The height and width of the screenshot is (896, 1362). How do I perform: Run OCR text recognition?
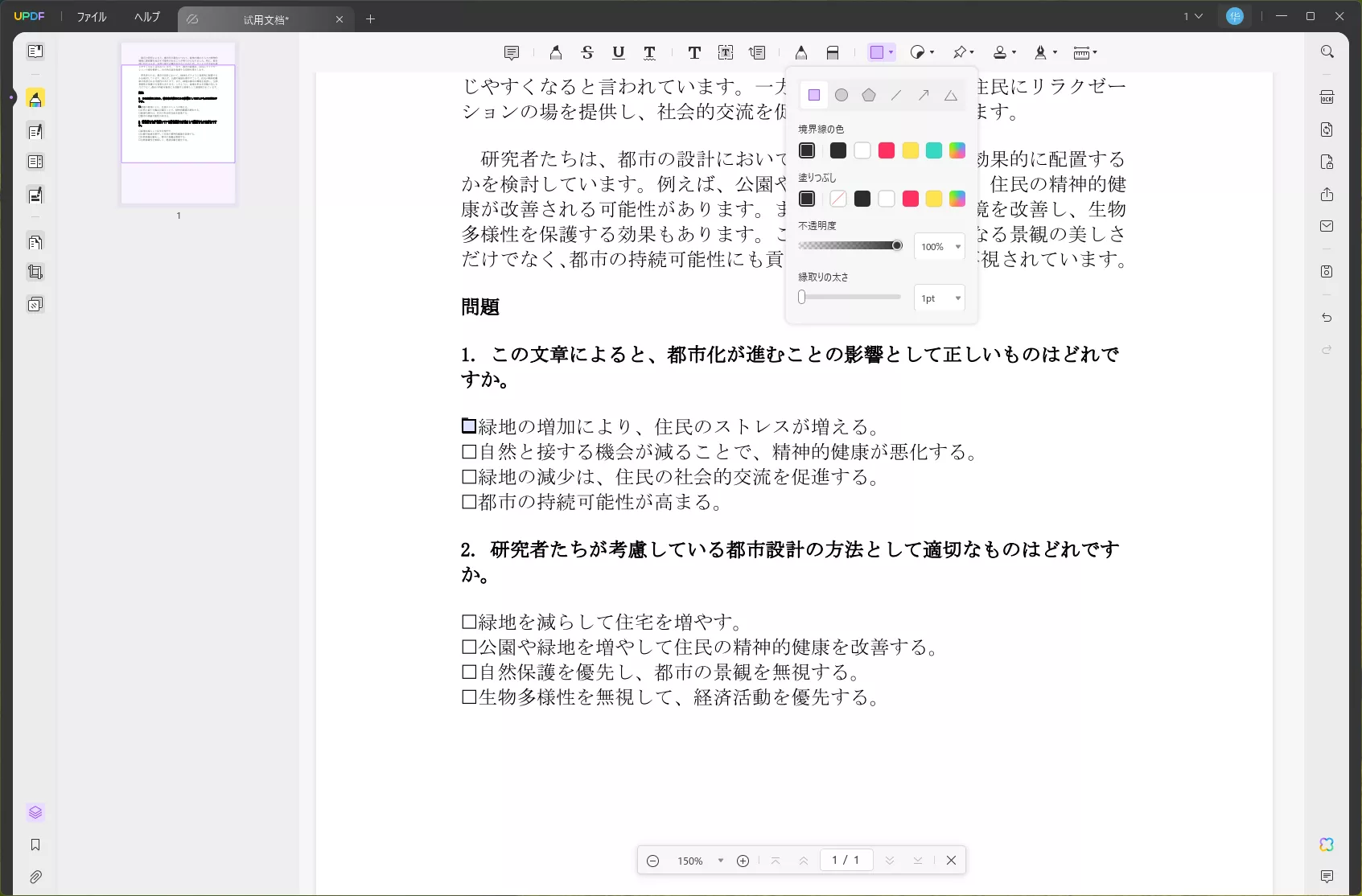[1327, 97]
